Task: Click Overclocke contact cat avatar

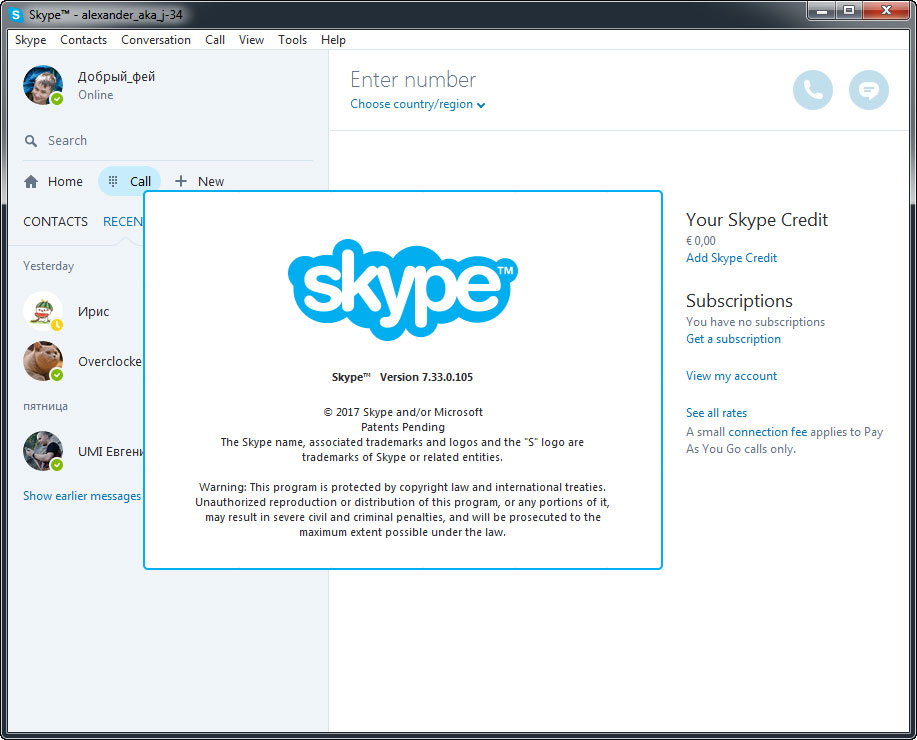Action: click(43, 361)
